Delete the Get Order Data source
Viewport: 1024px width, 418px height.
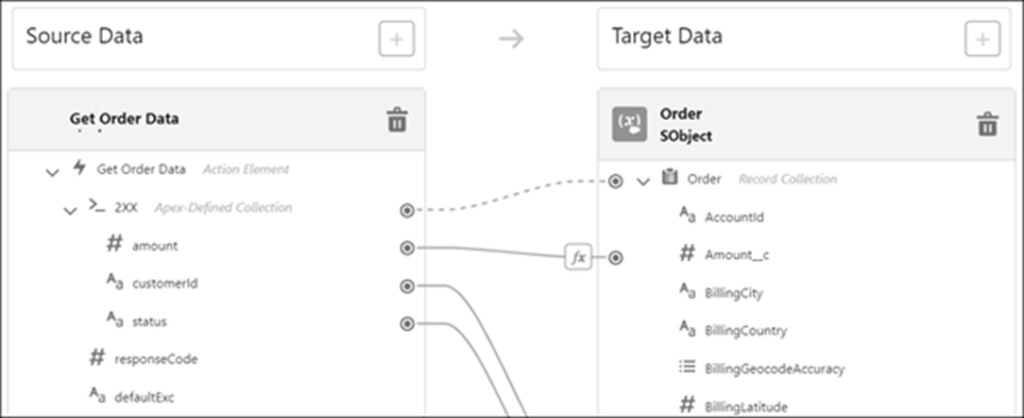tap(397, 120)
